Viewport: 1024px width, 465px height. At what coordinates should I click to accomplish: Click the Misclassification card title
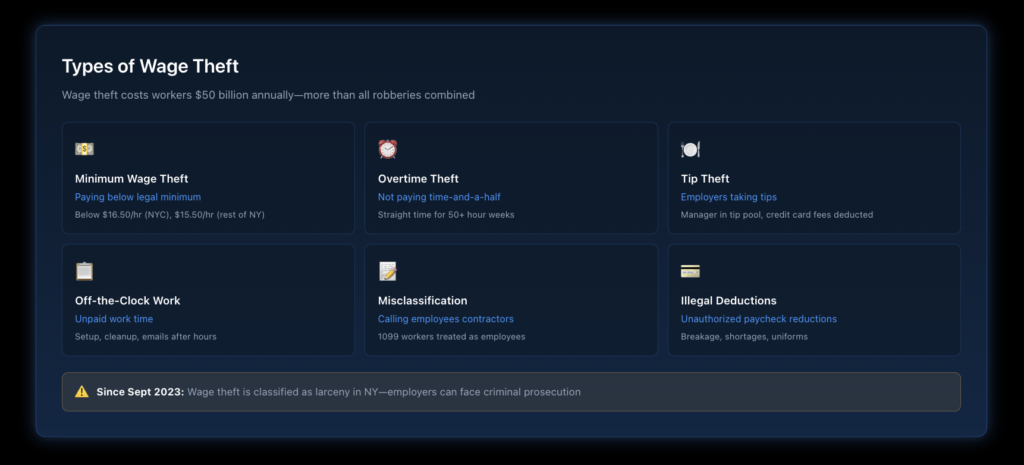(422, 301)
